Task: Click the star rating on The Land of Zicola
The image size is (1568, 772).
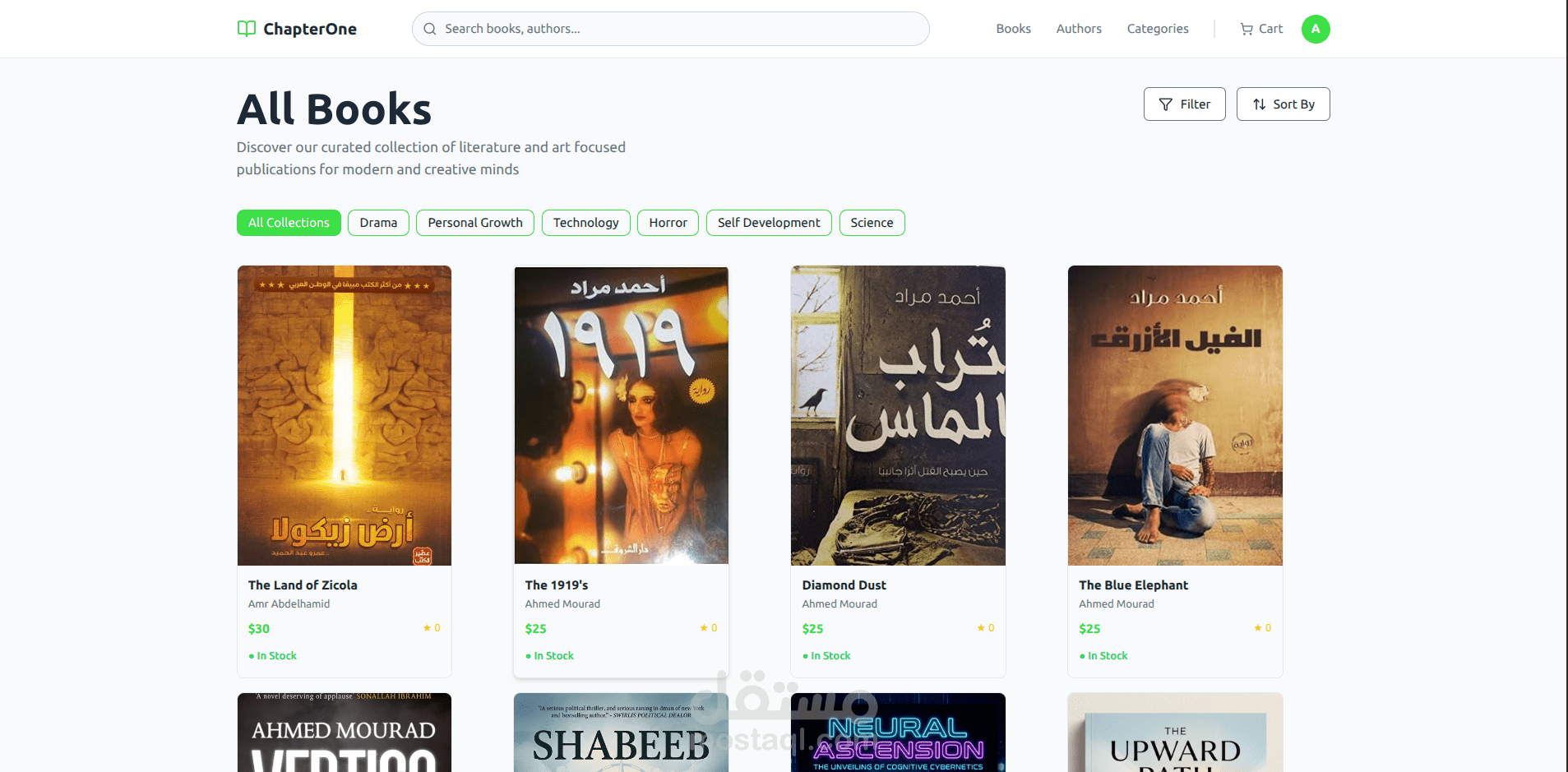Action: 432,628
